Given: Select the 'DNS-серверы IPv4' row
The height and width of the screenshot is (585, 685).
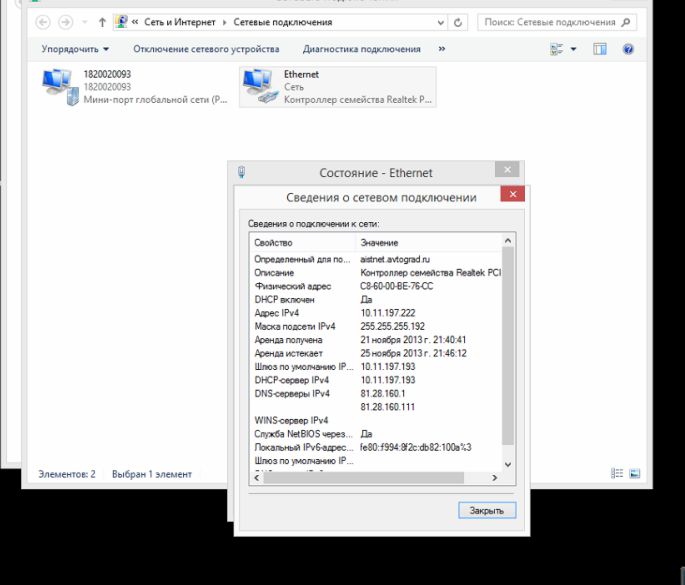Looking at the screenshot, I should pyautogui.click(x=376, y=394).
